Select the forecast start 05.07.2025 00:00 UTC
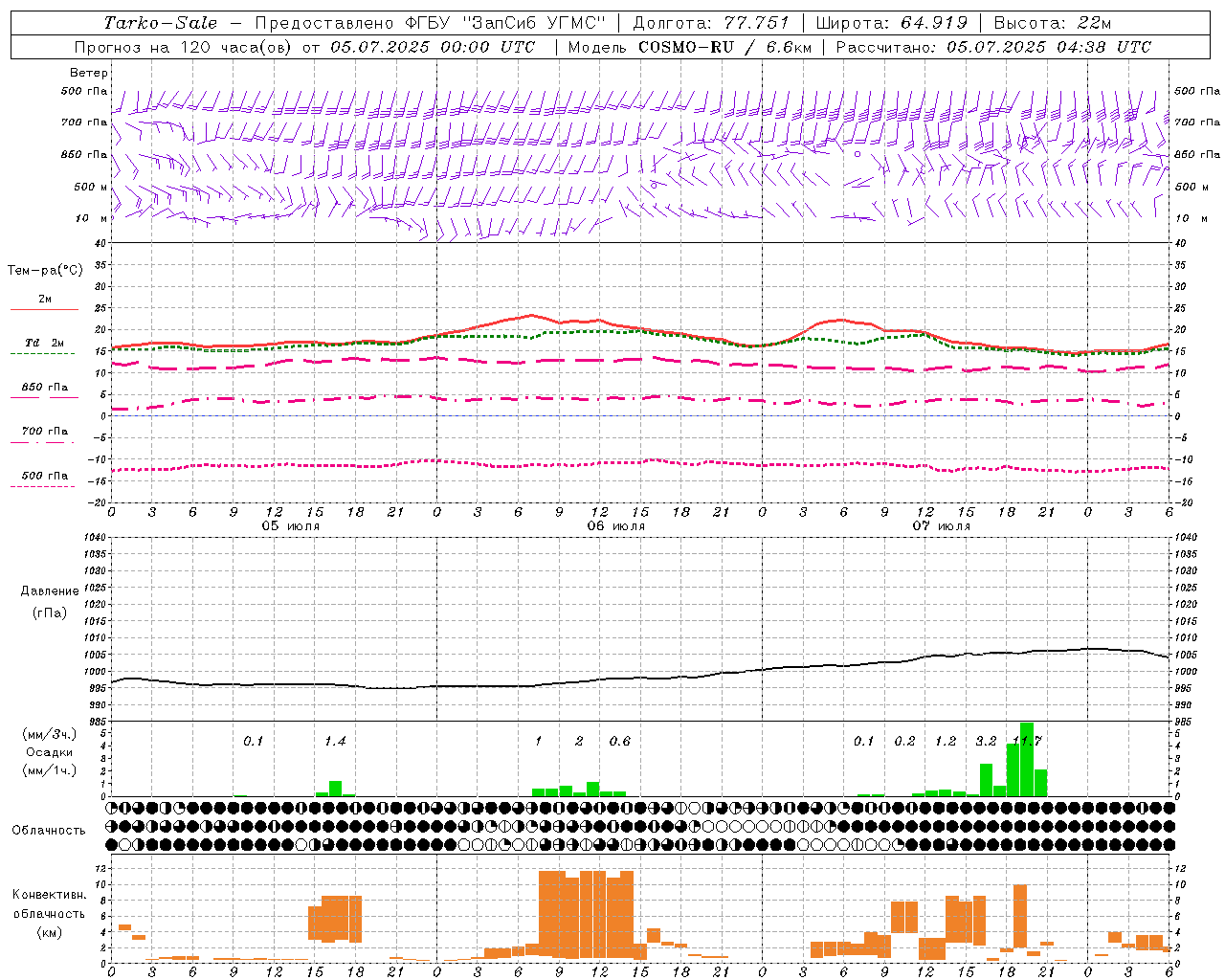Viewport: 1225px width, 980px height. 432,47
